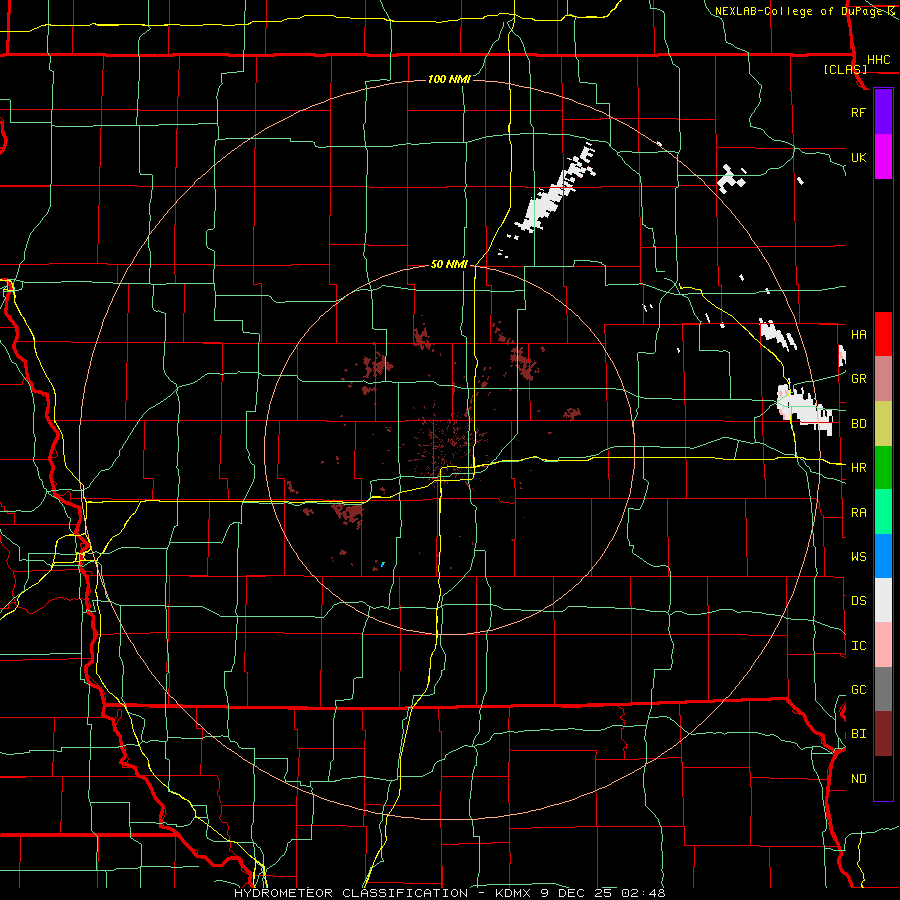
Task: Click the "[CLAS]" units label
Action: coord(845,70)
